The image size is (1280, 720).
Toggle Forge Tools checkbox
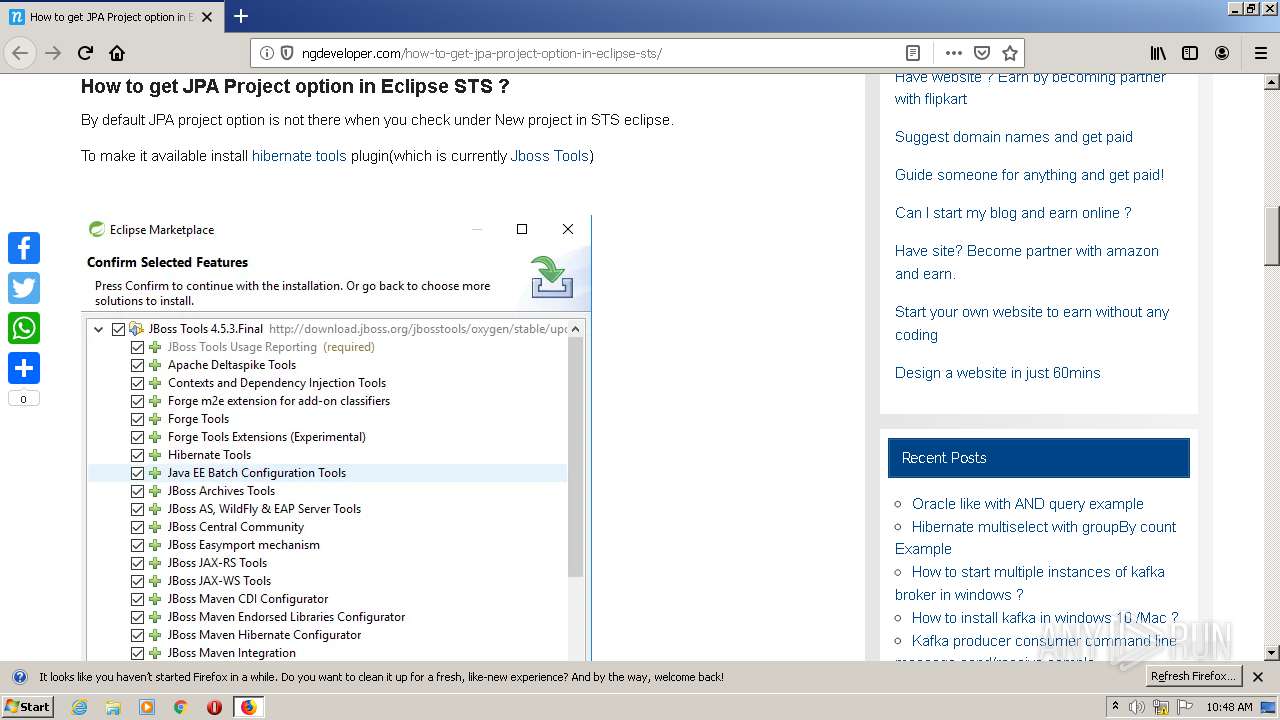138,419
